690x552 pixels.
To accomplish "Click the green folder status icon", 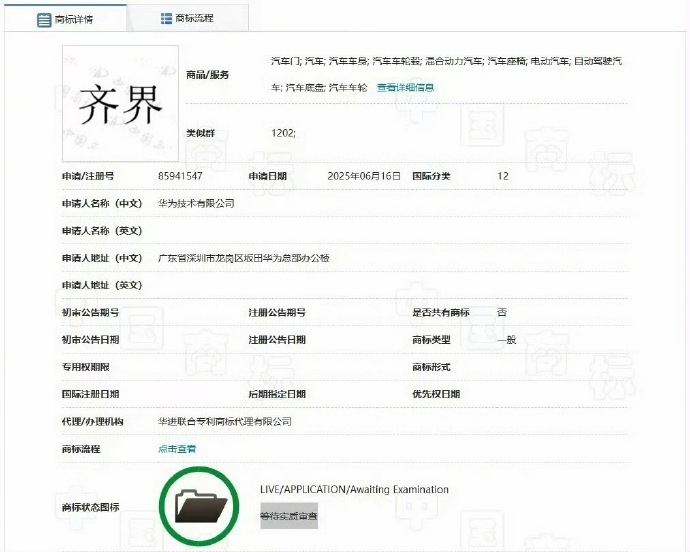I will coord(199,507).
